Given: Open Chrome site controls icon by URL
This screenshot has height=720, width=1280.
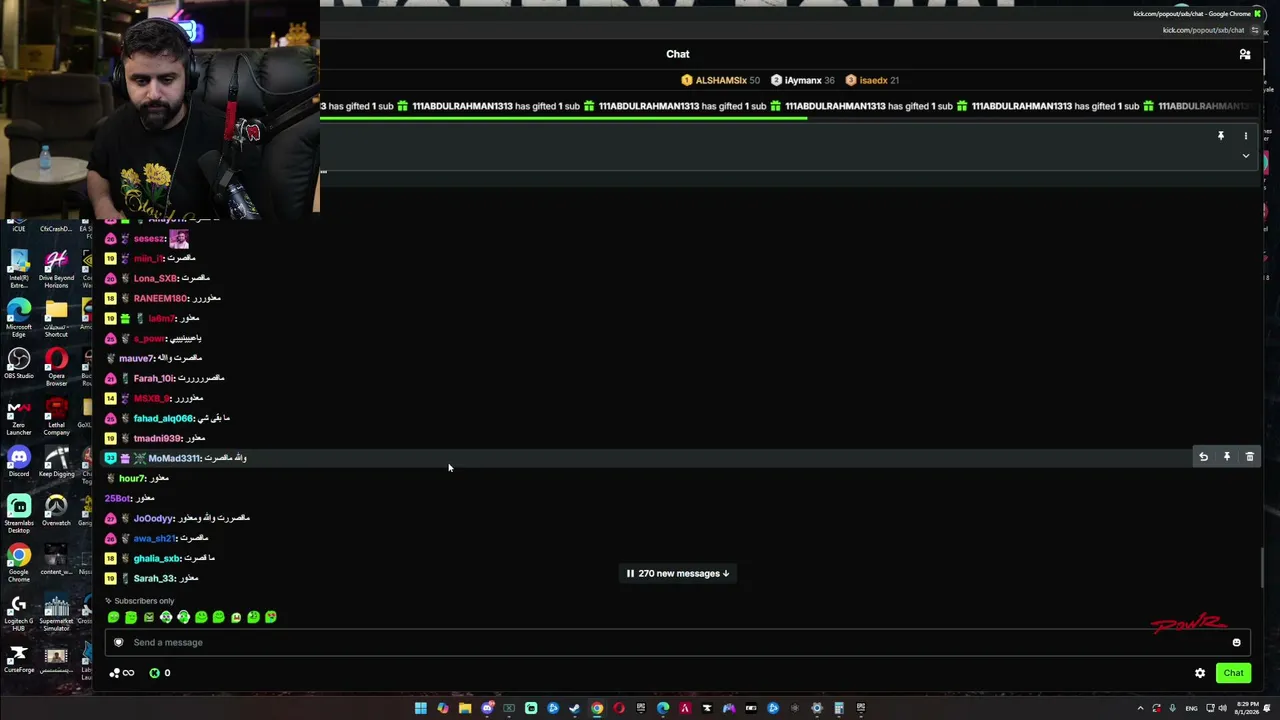Looking at the screenshot, I should (1255, 30).
